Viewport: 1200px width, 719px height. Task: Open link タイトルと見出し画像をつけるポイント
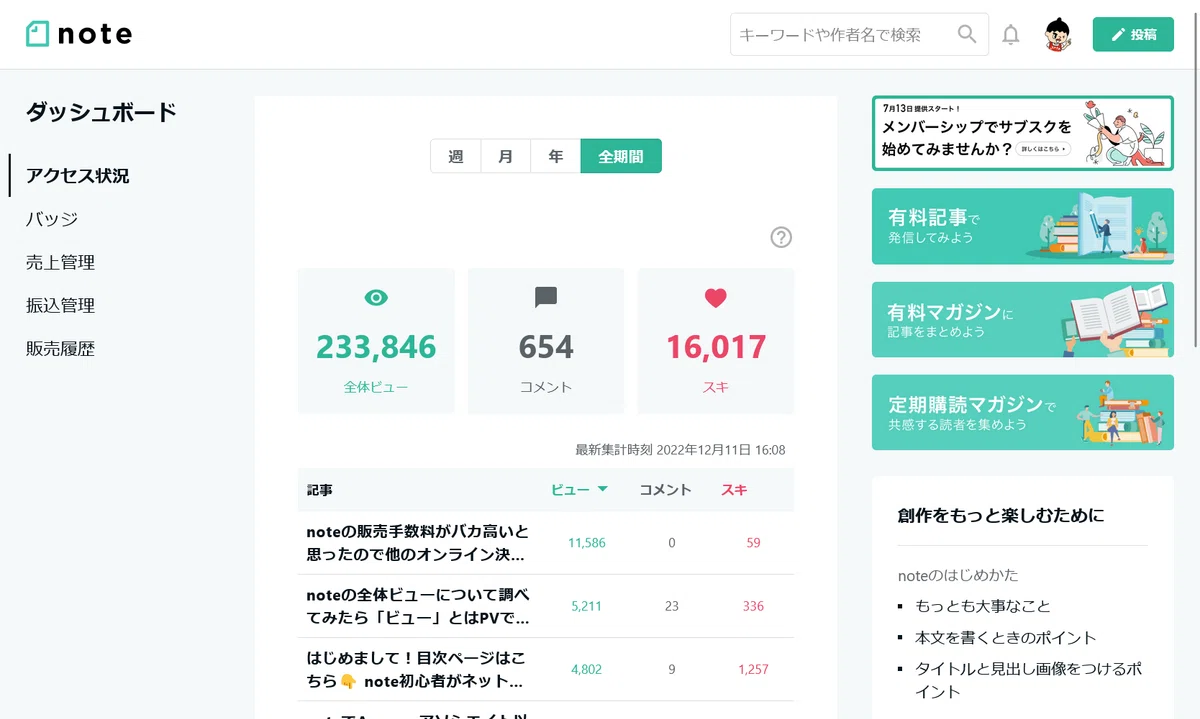click(1028, 680)
